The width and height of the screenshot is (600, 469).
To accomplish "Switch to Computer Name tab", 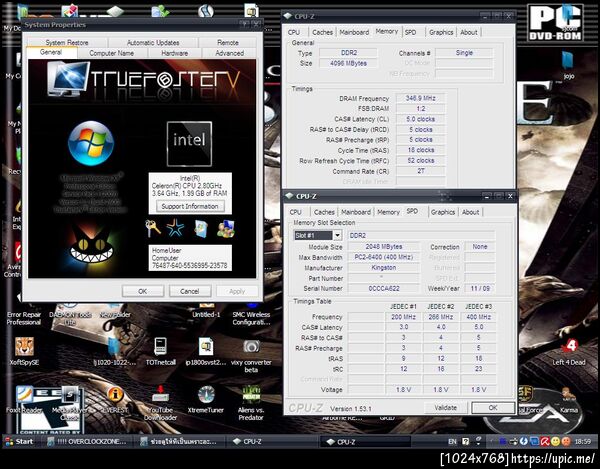I will [111, 53].
